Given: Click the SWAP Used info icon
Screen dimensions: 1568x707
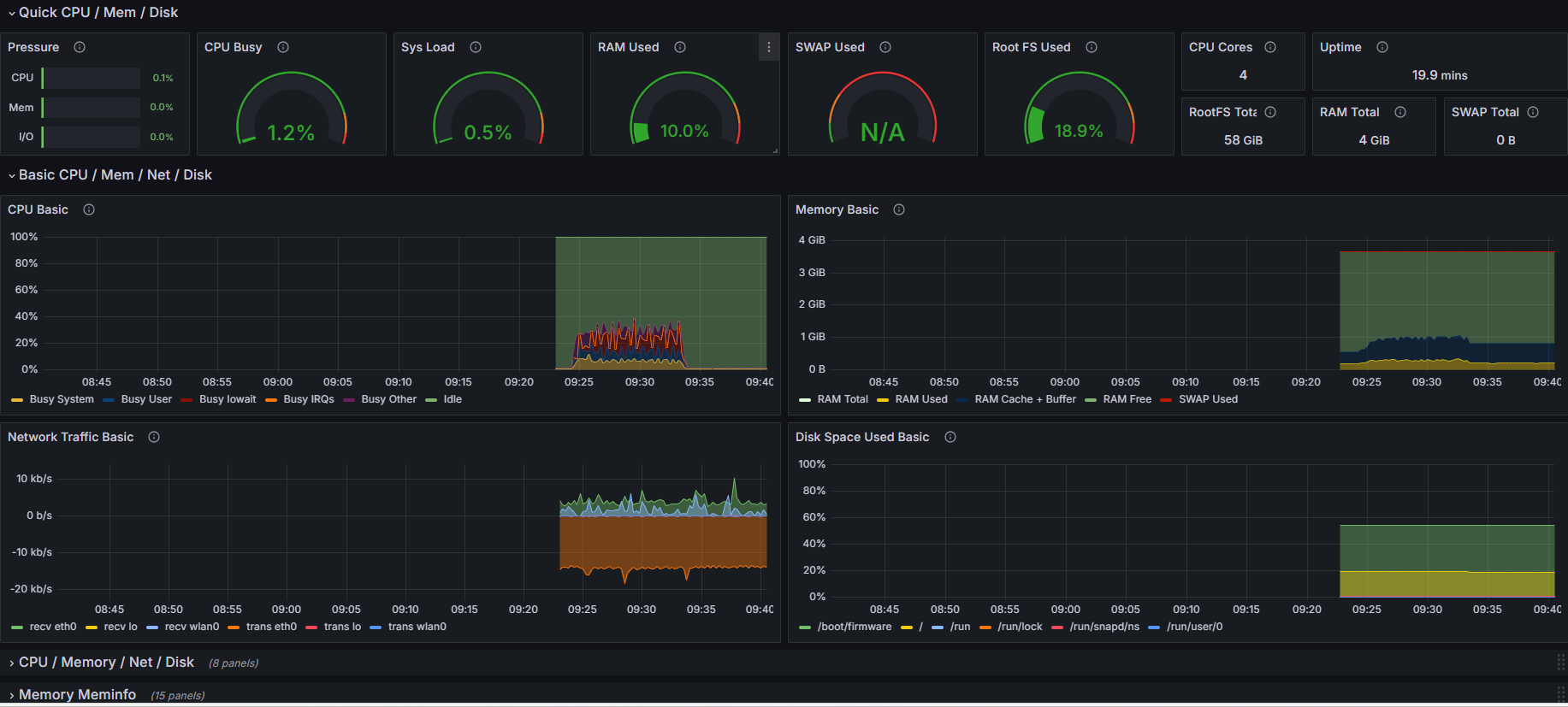Looking at the screenshot, I should pyautogui.click(x=885, y=47).
